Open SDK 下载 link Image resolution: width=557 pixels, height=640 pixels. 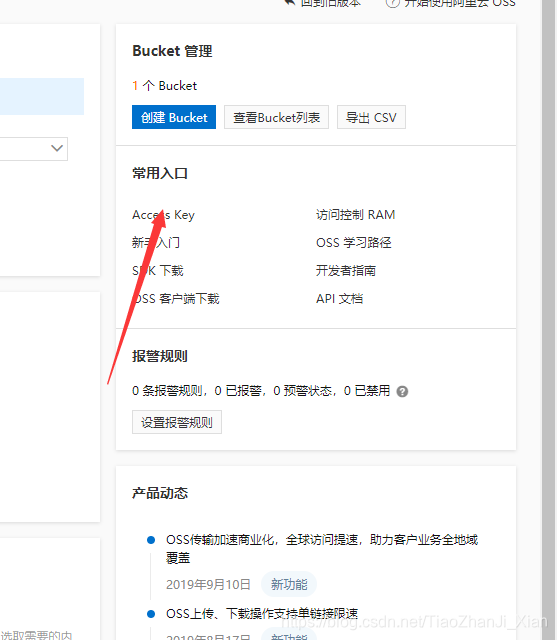[x=158, y=271]
